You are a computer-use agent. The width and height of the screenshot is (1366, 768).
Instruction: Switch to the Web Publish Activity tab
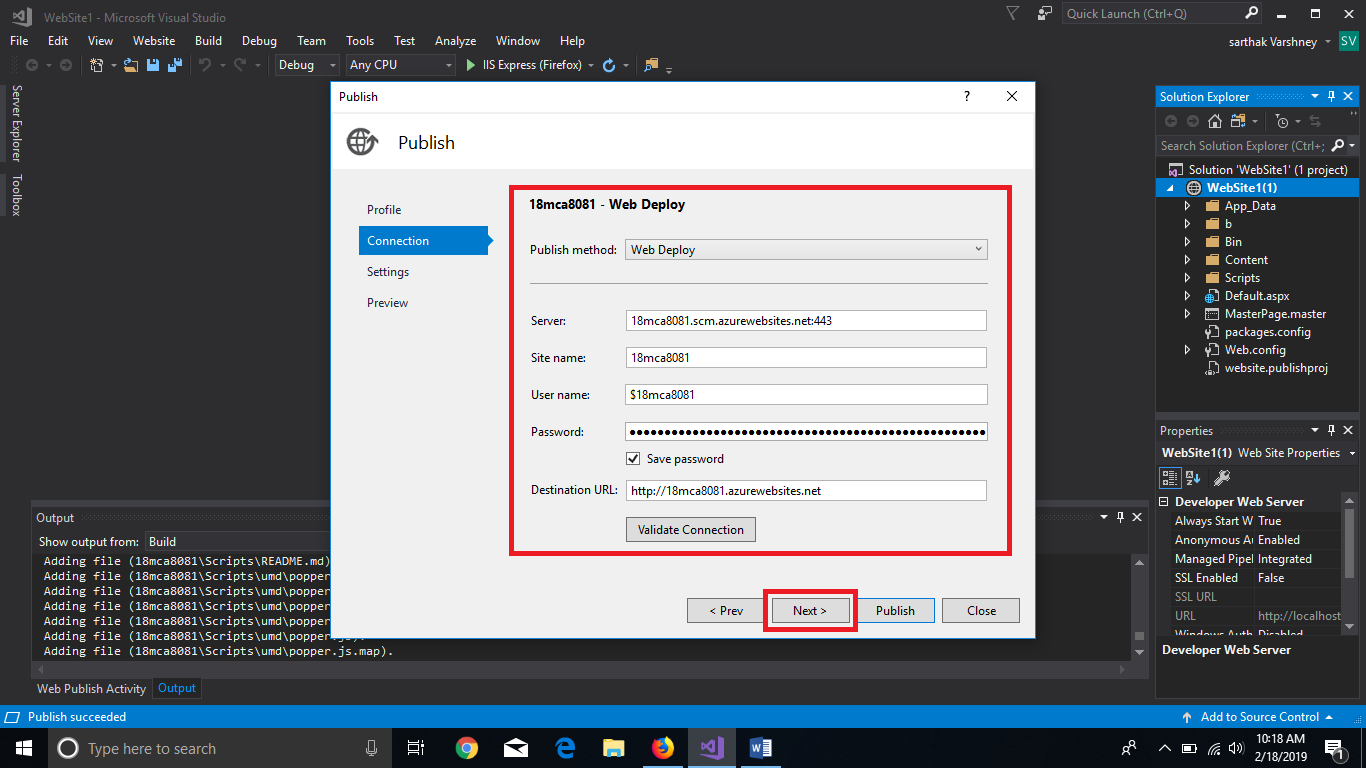pos(91,688)
